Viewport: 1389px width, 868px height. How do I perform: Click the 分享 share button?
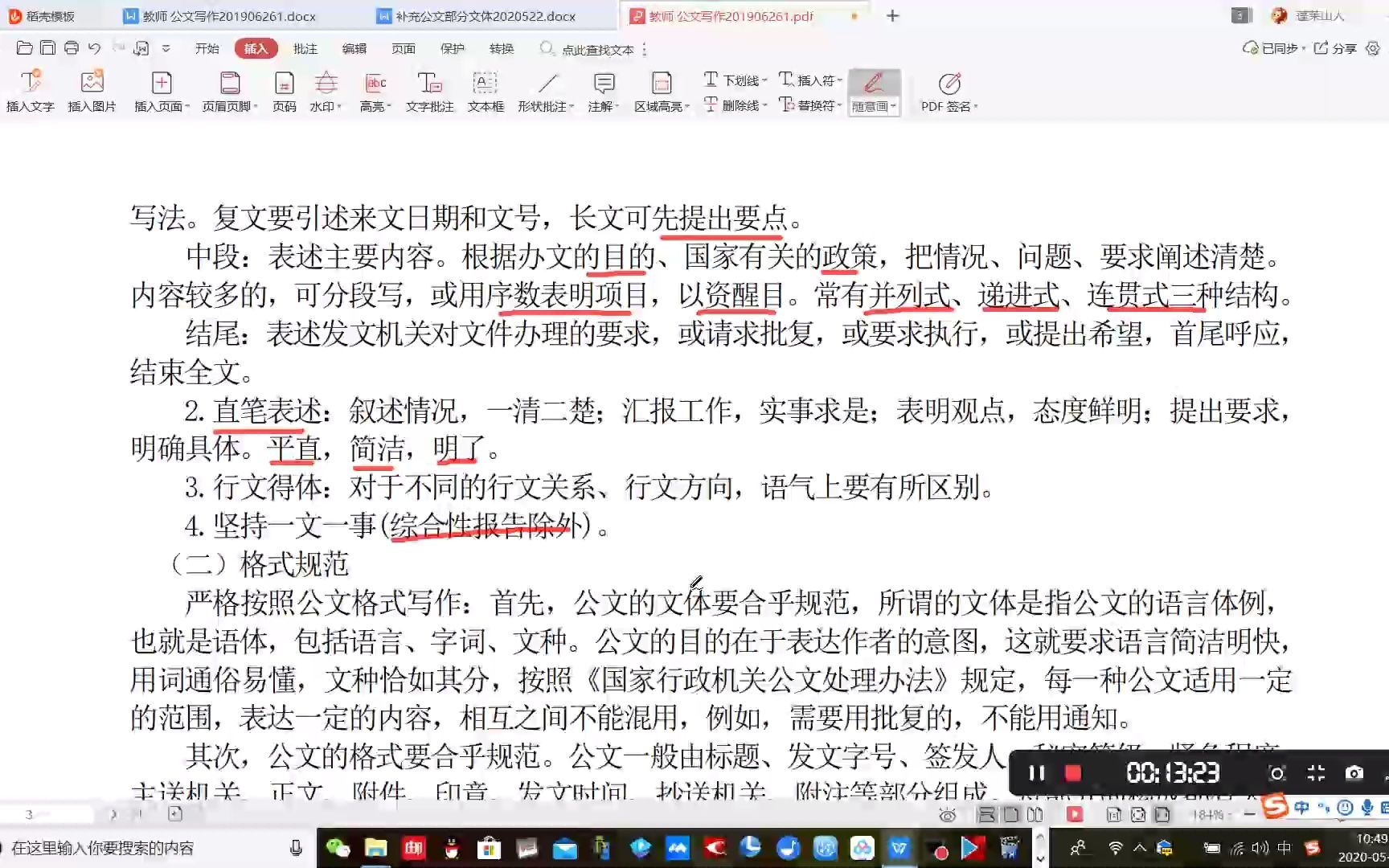click(x=1333, y=48)
